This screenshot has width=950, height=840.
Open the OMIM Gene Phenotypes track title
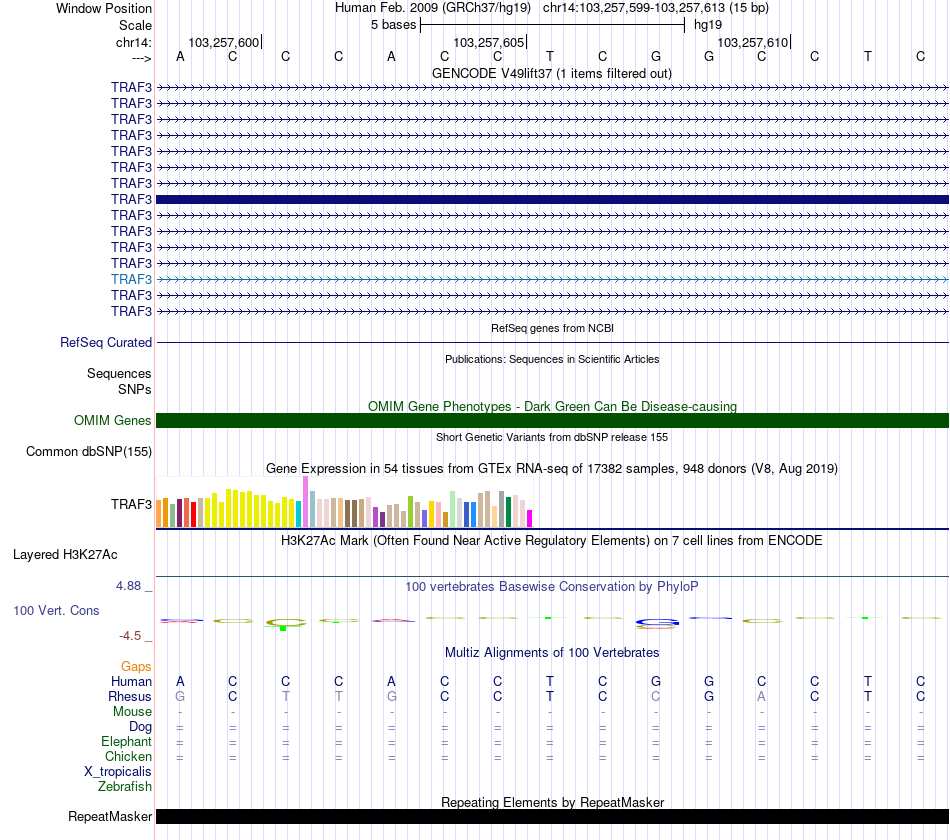coord(552,406)
